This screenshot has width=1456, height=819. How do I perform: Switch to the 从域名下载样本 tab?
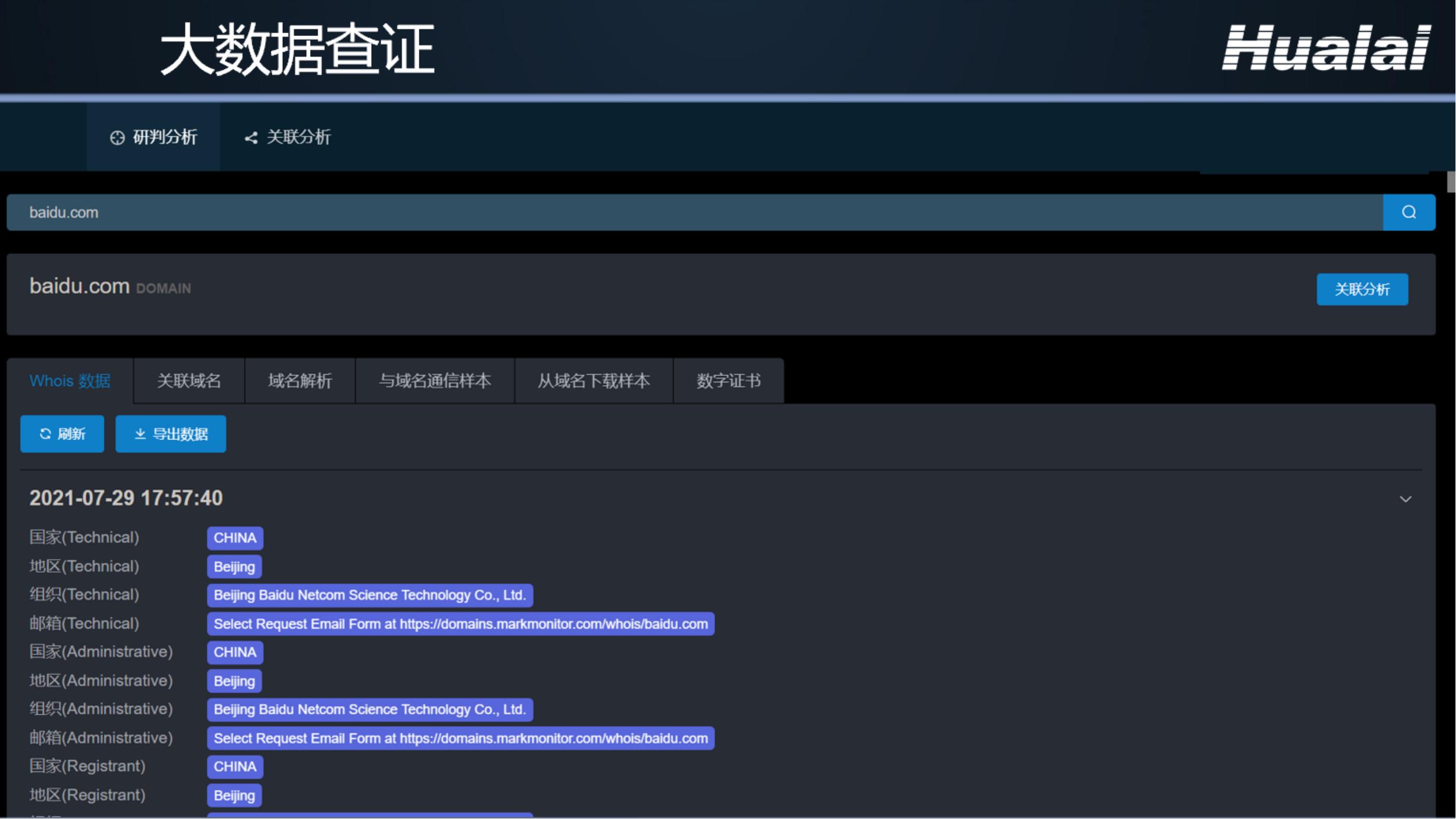coord(593,381)
